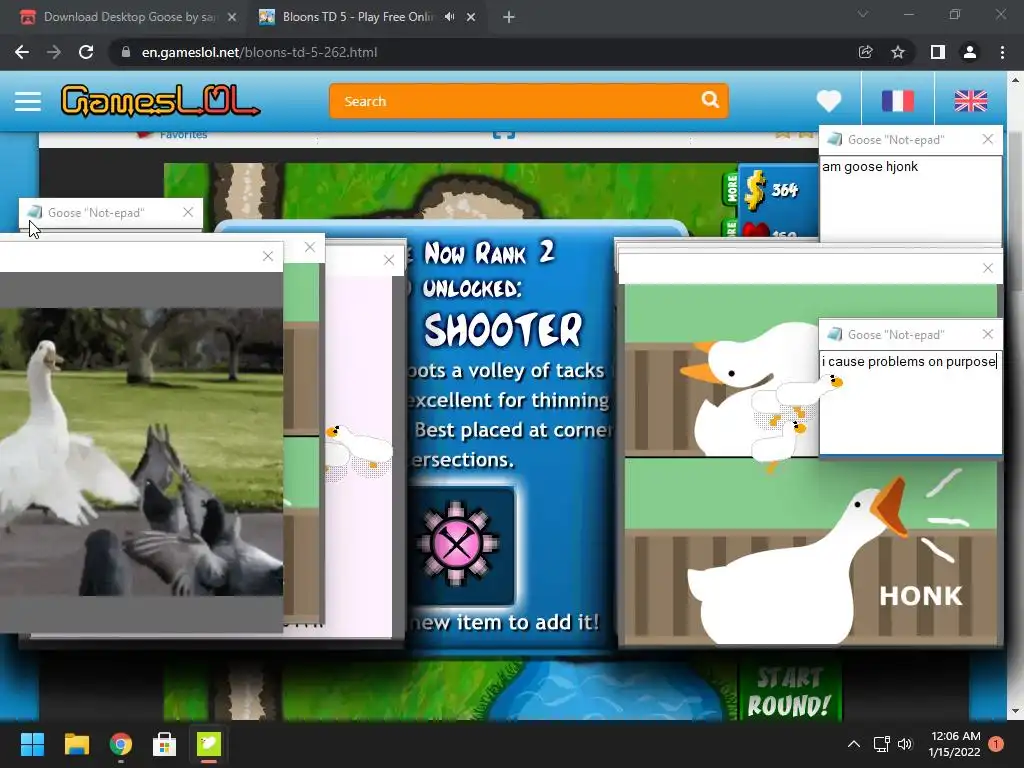Viewport: 1024px width, 768px height.
Task: Click the page scrollbar down arrow
Action: (x=1016, y=711)
